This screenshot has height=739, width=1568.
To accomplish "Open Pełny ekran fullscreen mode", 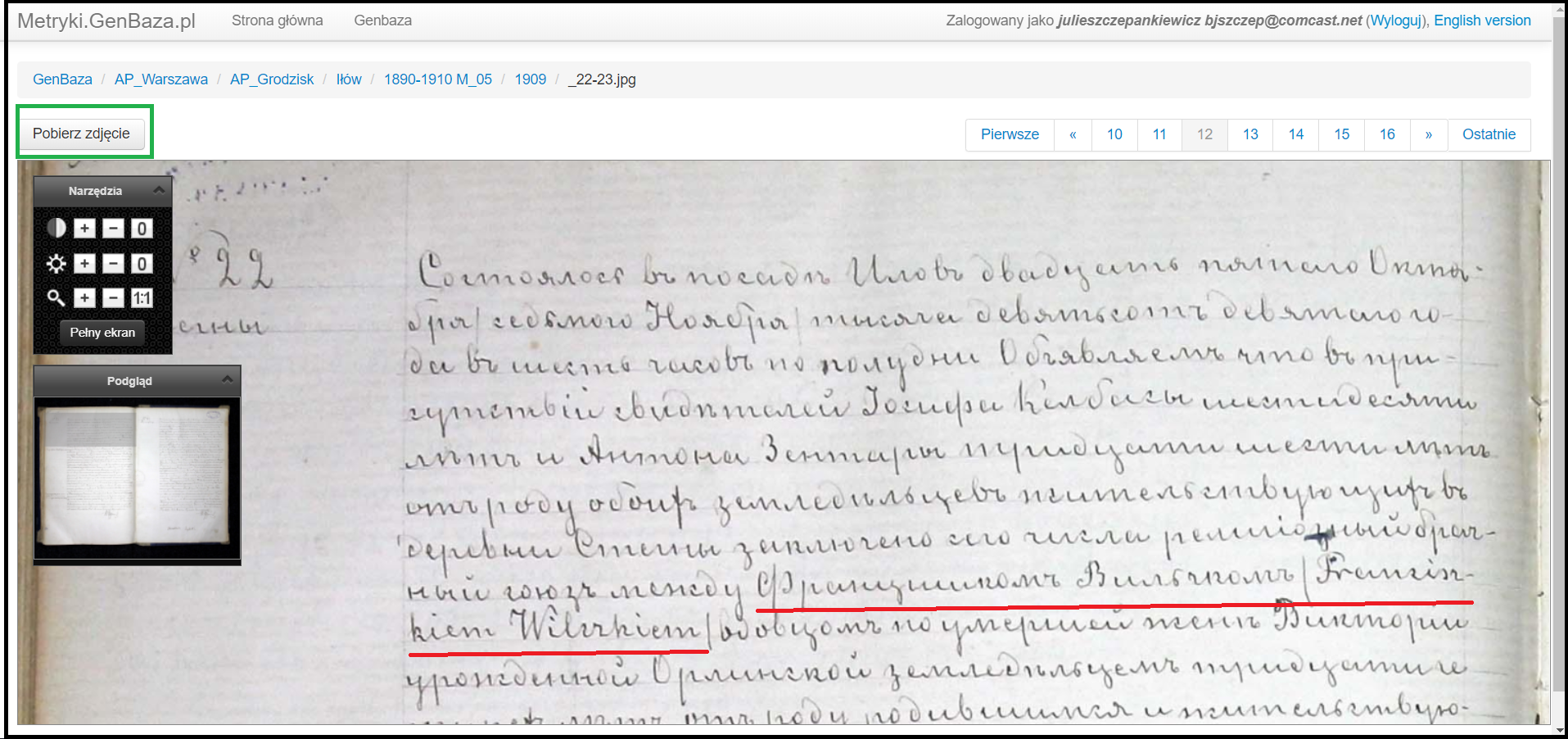I will click(102, 333).
